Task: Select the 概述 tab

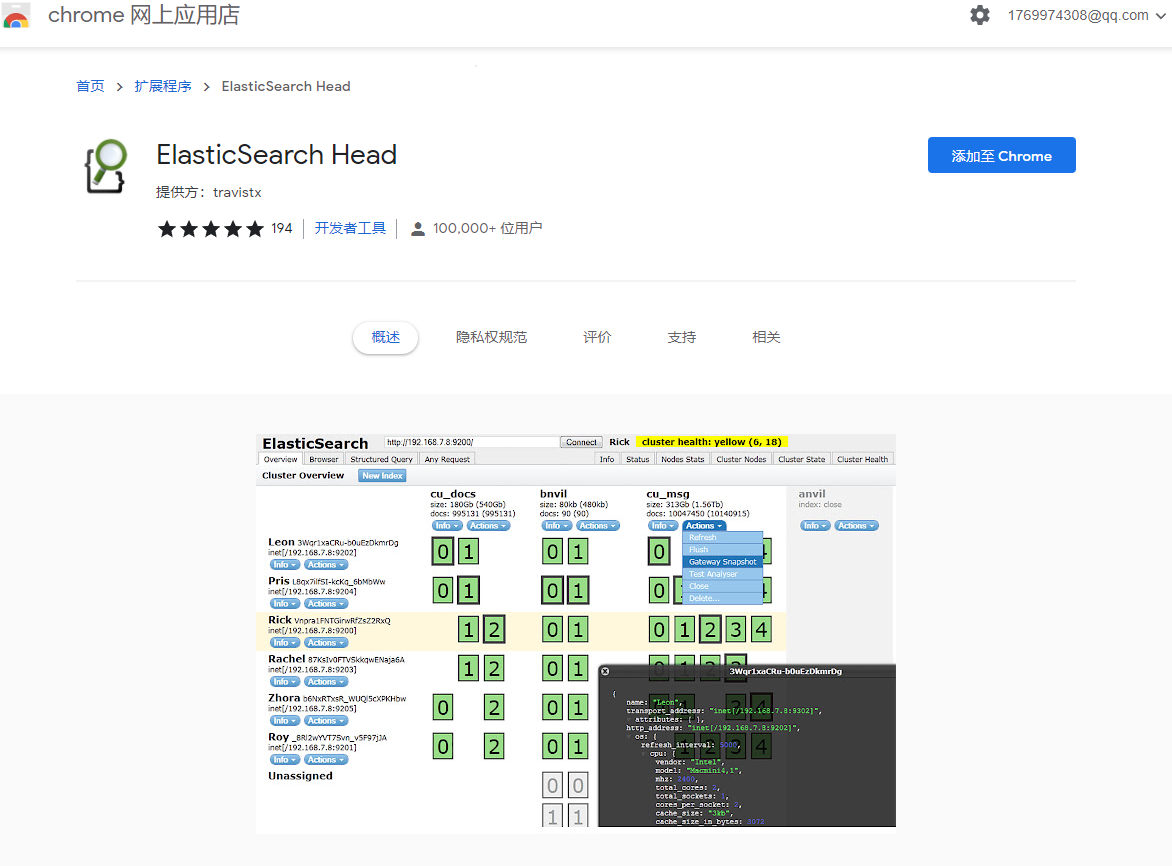Action: 386,338
